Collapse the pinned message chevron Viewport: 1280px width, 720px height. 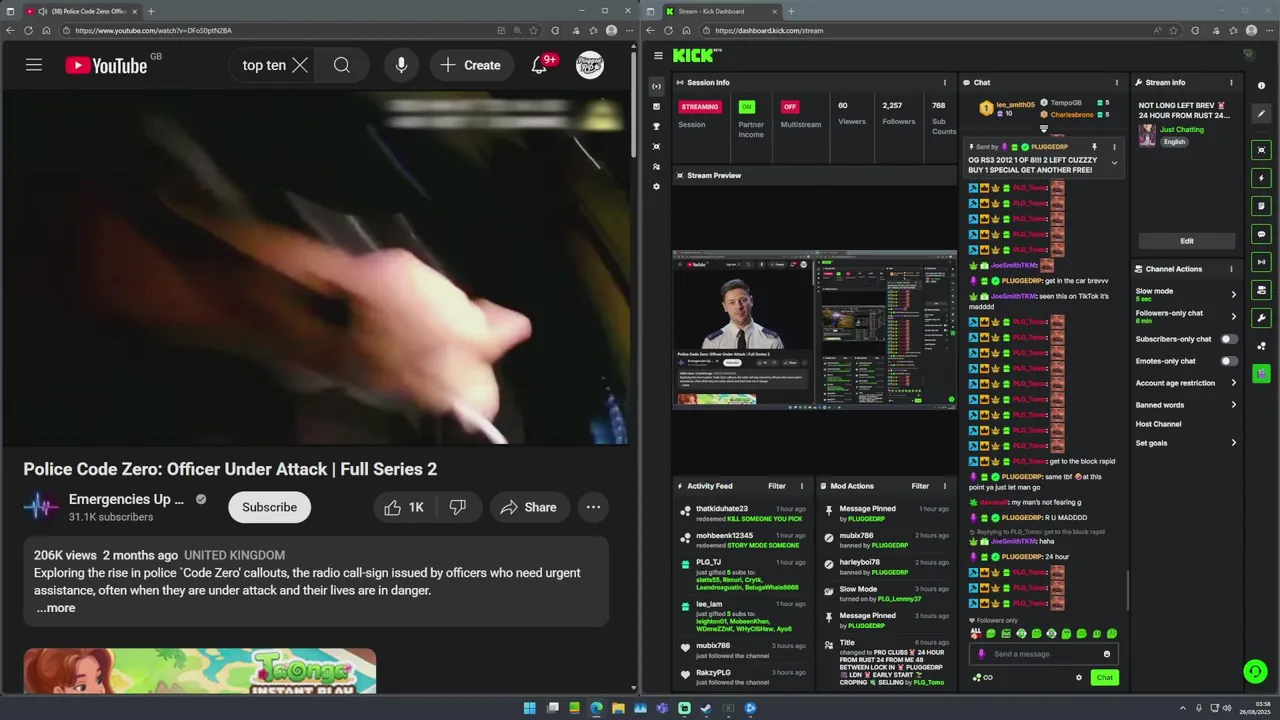[x=1114, y=163]
